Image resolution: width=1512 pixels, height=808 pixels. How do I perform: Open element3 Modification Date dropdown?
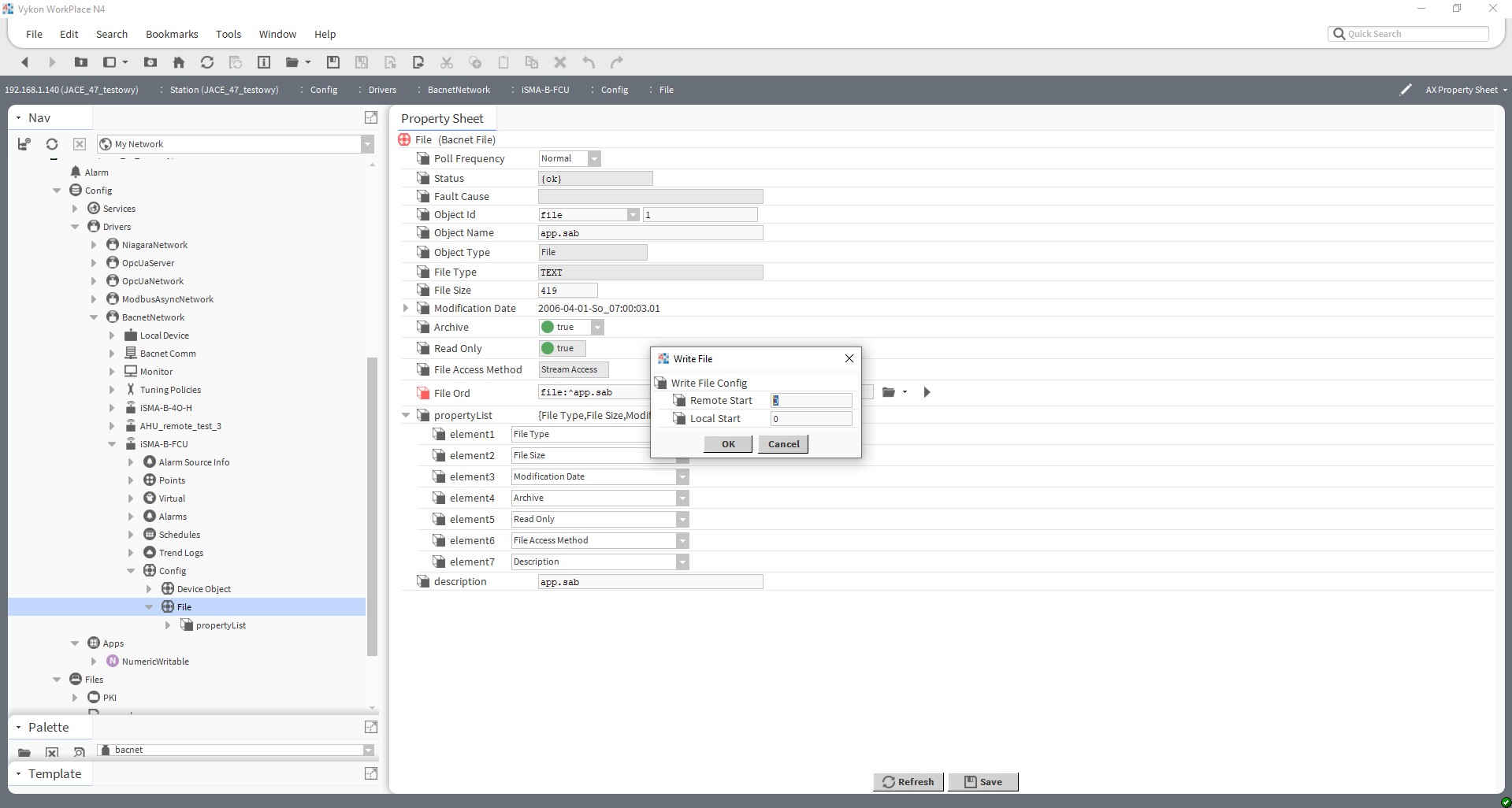(681, 476)
